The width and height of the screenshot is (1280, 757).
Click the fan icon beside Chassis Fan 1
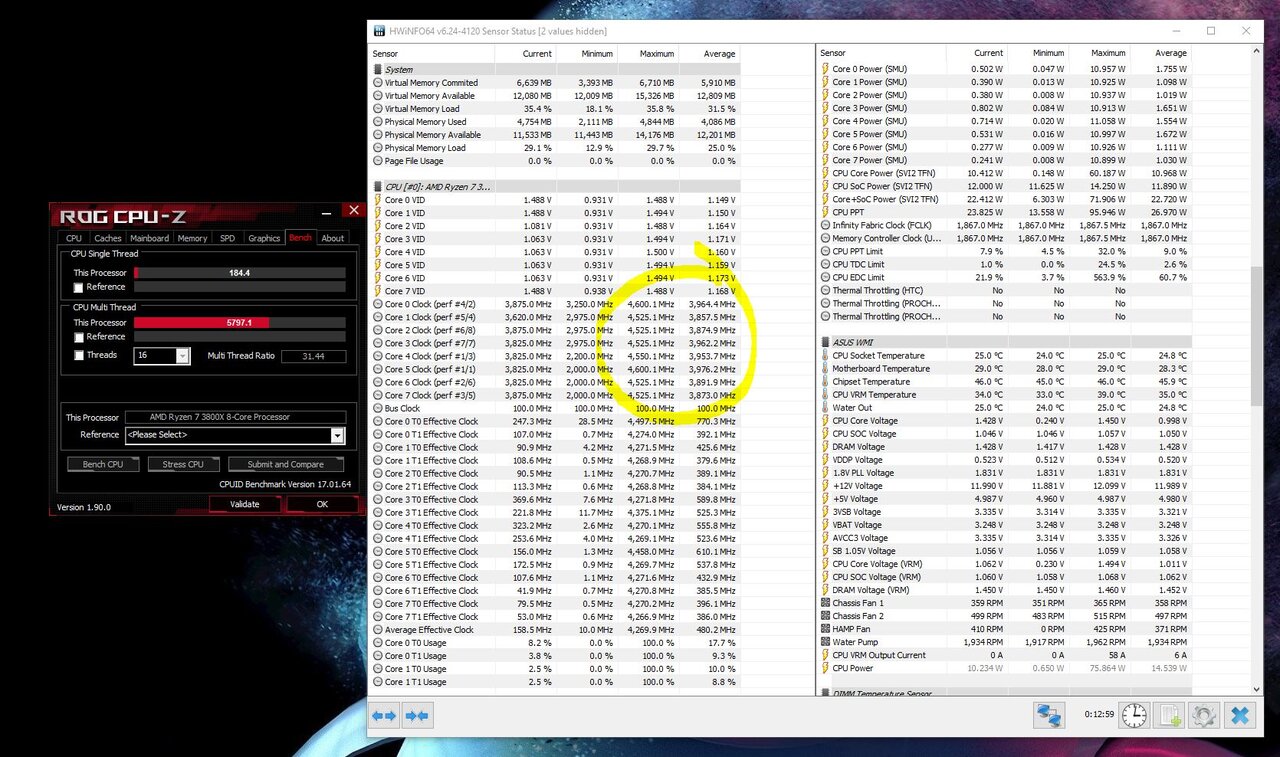tap(824, 603)
